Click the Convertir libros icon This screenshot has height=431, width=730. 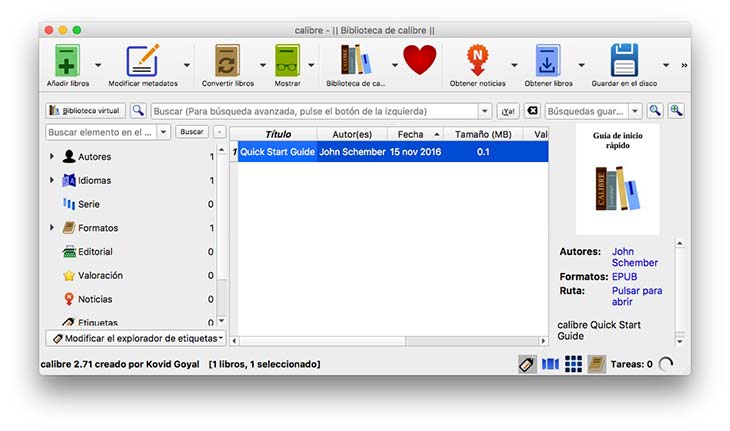pyautogui.click(x=228, y=60)
